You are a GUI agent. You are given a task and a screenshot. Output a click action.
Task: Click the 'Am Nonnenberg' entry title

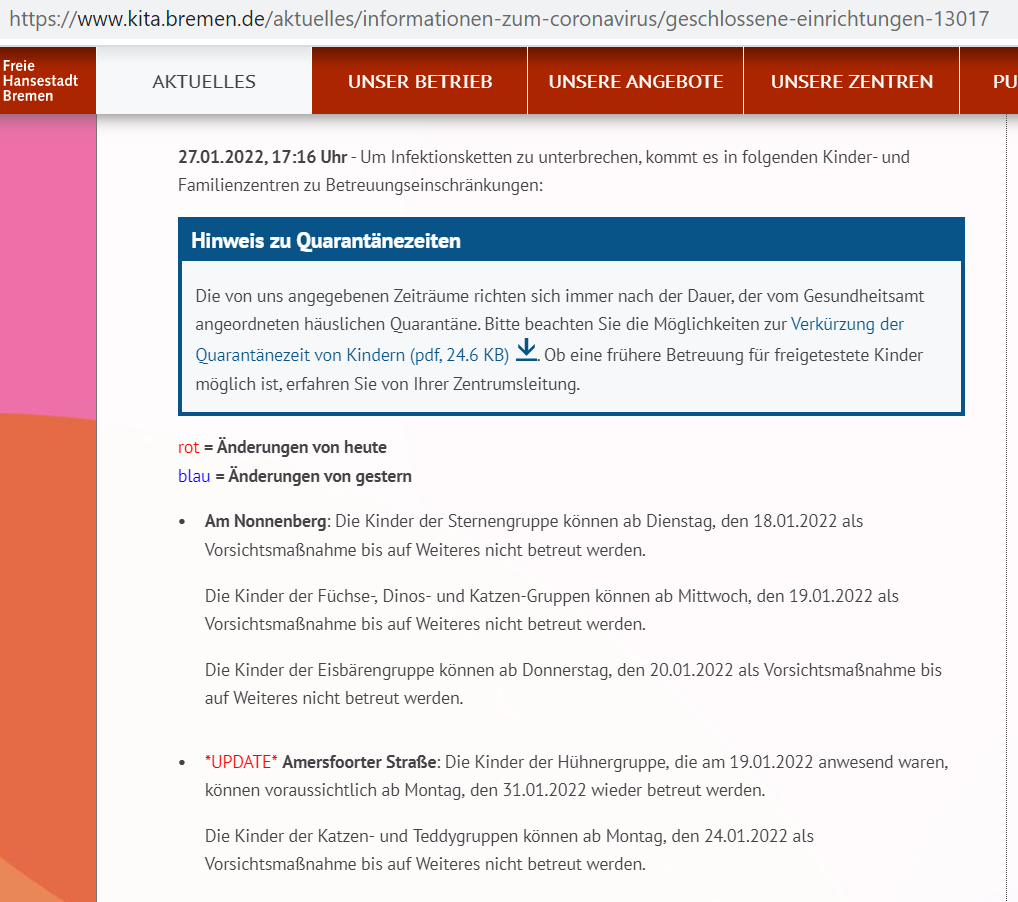266,521
